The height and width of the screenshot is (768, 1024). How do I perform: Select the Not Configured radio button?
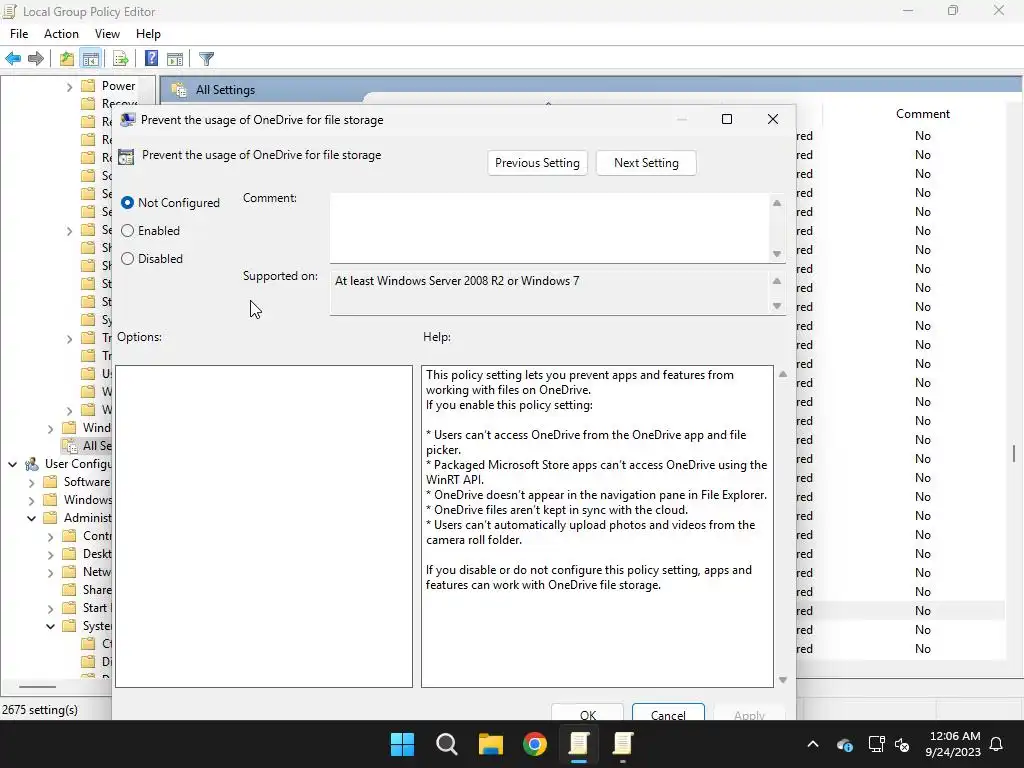point(127,203)
